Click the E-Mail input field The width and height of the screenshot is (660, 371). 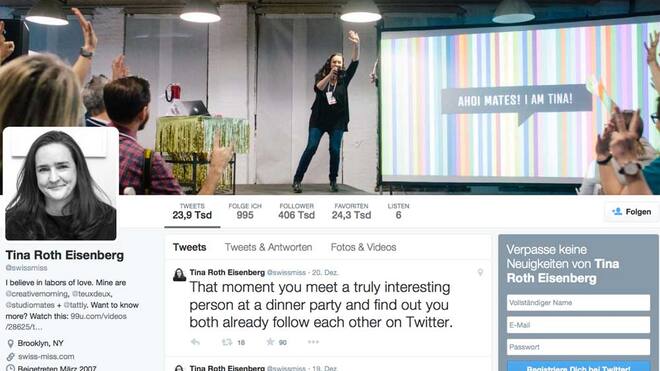point(578,325)
